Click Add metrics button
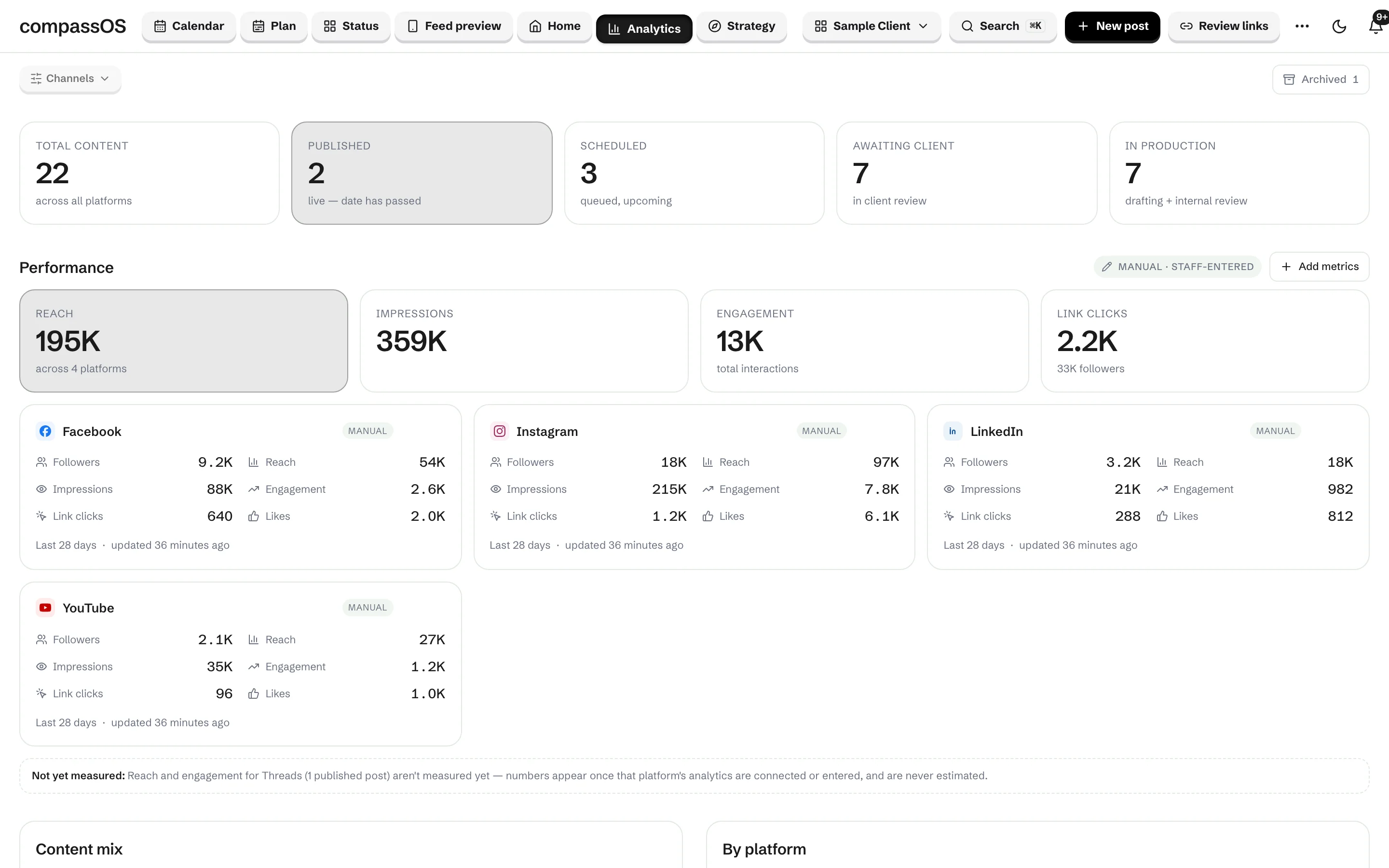This screenshot has height=868, width=1389. [x=1320, y=266]
